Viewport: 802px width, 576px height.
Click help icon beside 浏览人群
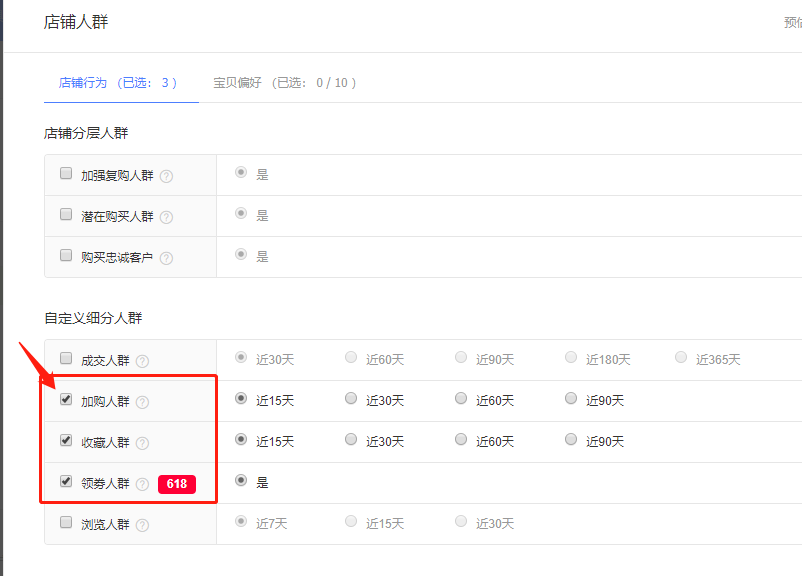click(x=142, y=525)
